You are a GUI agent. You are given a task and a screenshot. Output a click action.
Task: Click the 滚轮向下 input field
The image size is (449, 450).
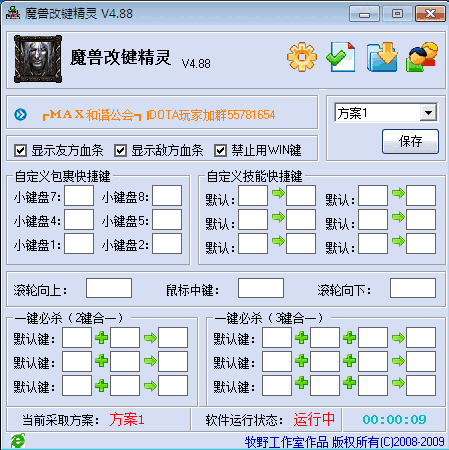(x=413, y=288)
